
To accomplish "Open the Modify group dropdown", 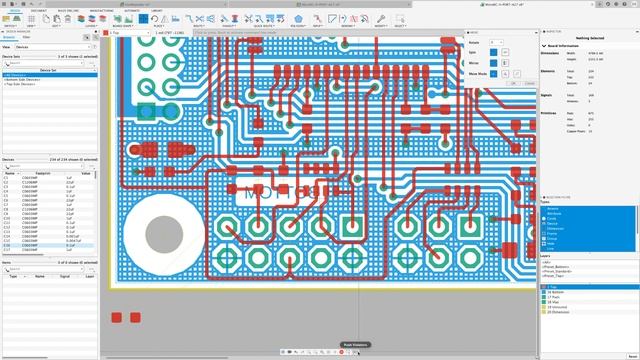I will (x=381, y=26).
